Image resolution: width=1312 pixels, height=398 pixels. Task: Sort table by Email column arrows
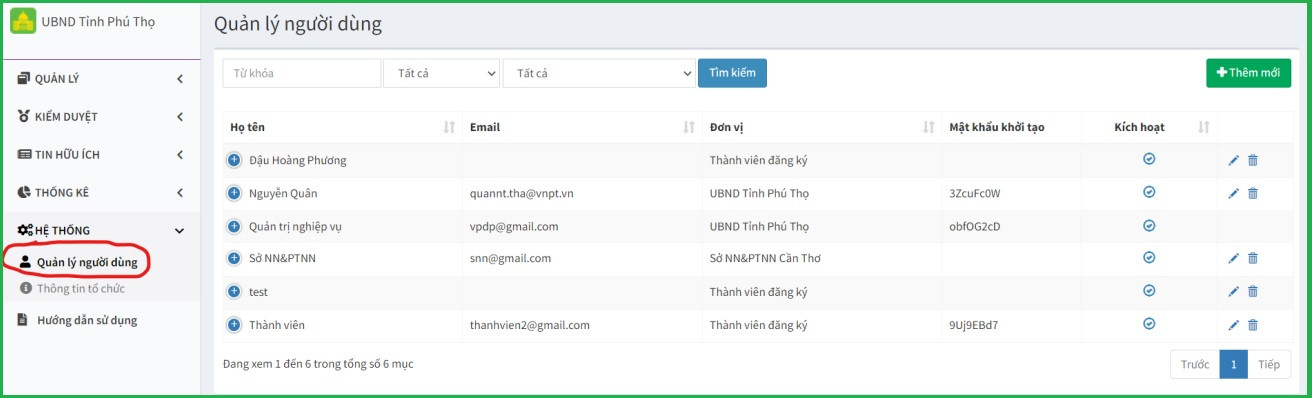(689, 127)
